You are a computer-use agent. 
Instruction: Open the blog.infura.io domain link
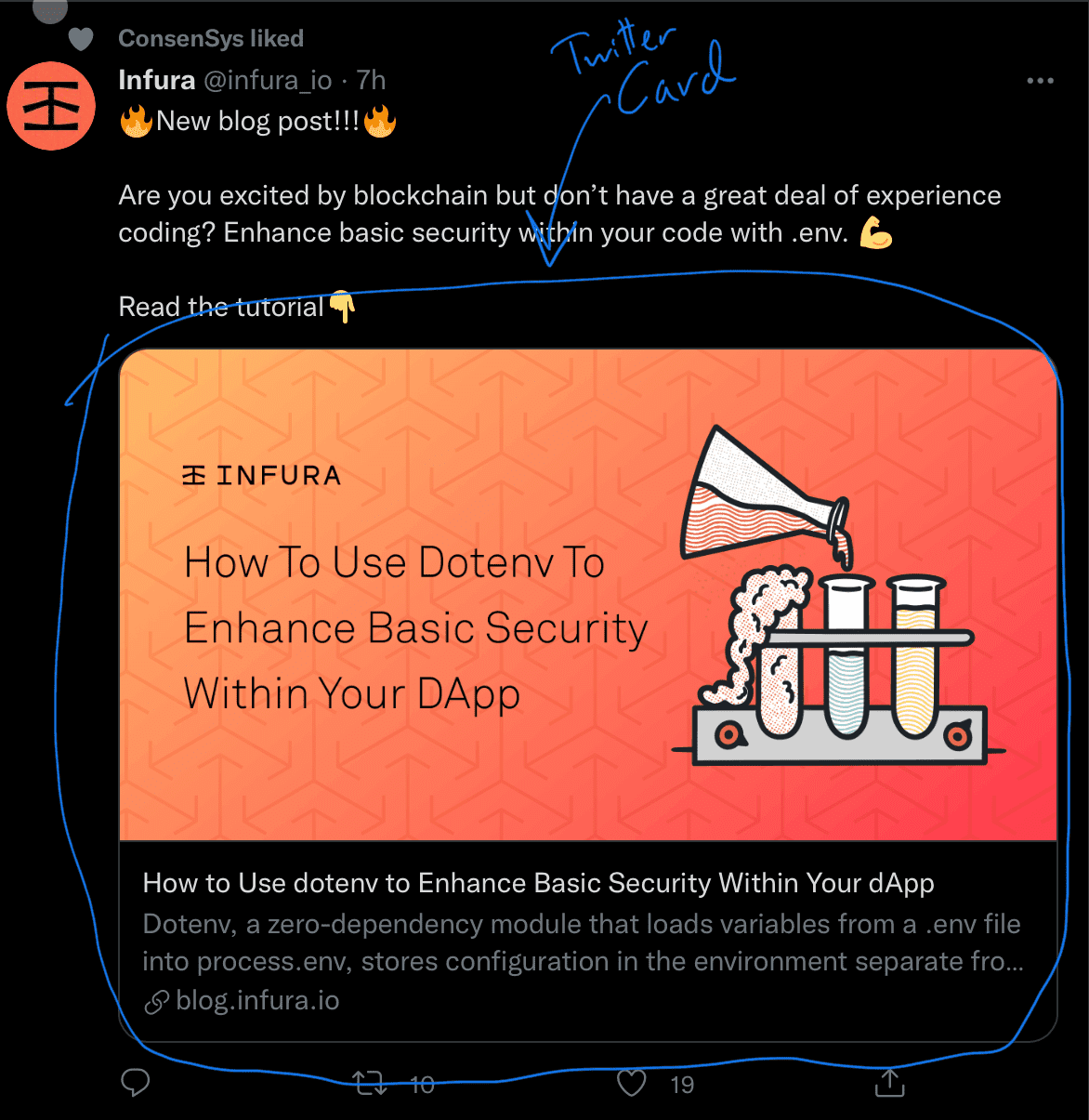(257, 1001)
